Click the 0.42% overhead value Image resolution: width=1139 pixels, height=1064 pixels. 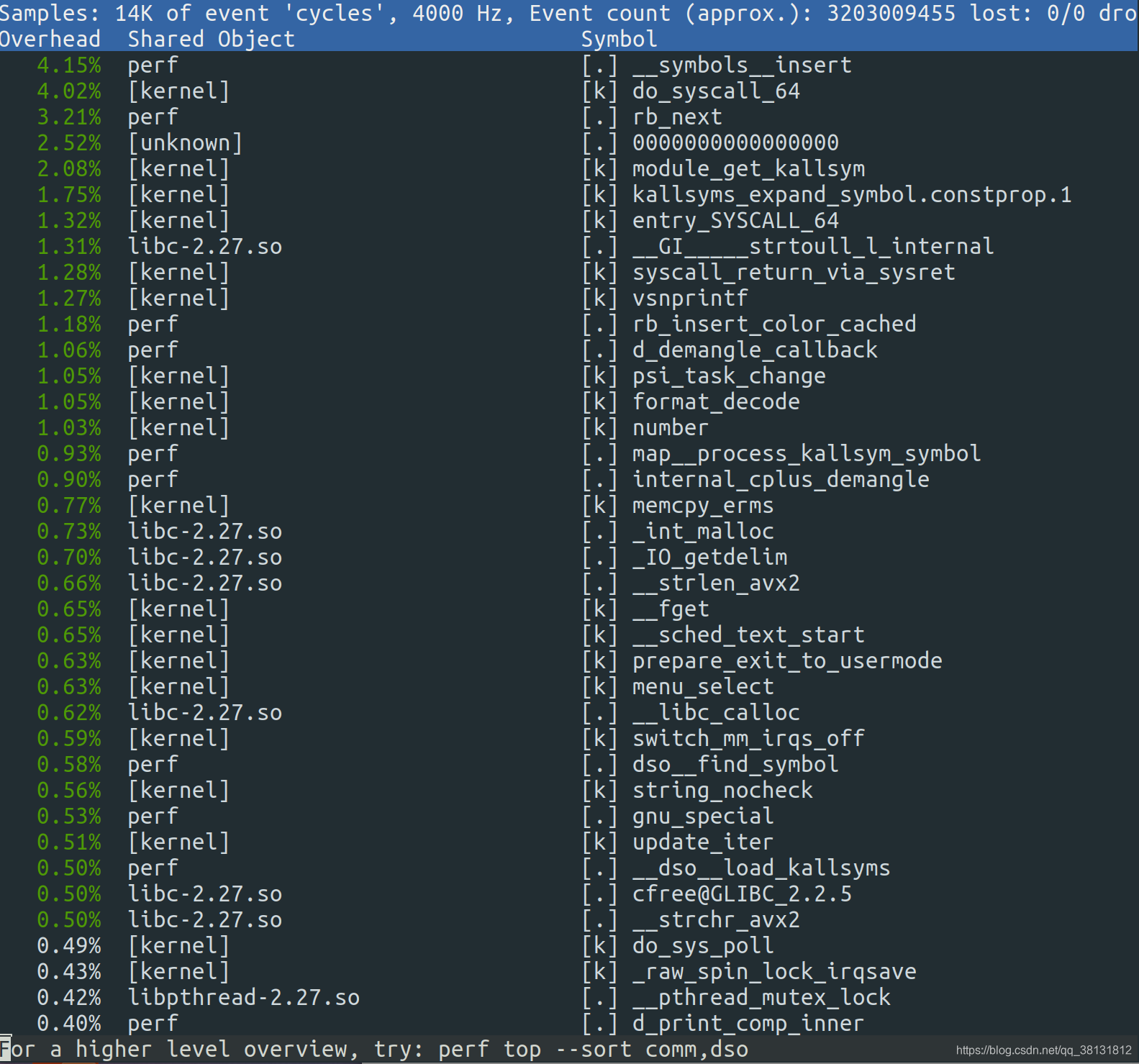point(69,997)
